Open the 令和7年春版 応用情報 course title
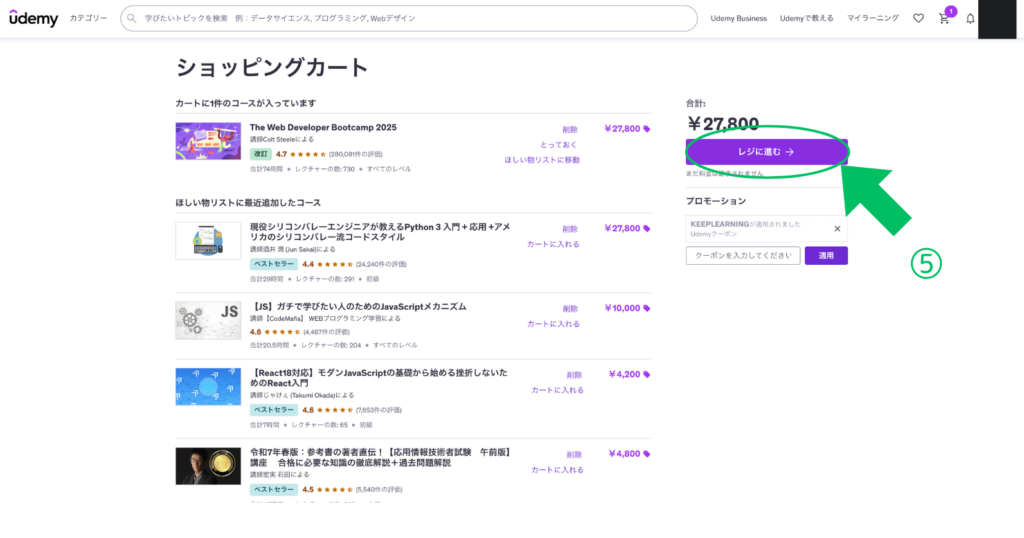Screen dimensions: 1024x538 (381, 457)
